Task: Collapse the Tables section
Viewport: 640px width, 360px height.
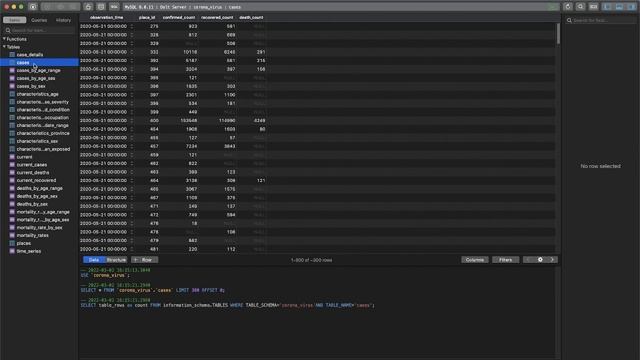Action: [x=4, y=47]
